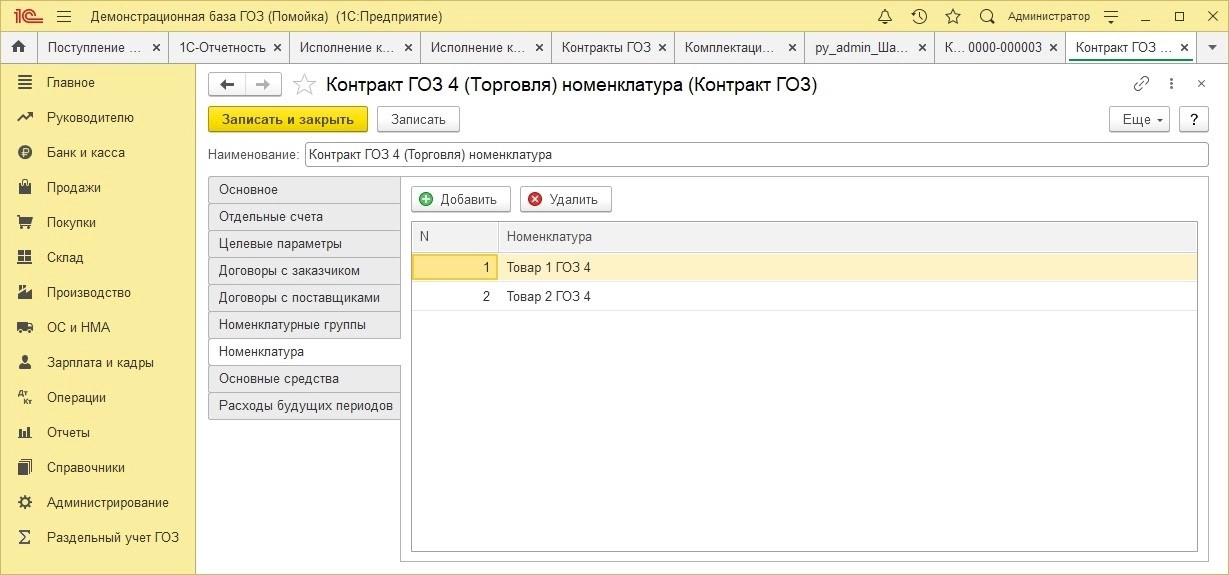Open form's three-dot options menu

coord(1171,84)
